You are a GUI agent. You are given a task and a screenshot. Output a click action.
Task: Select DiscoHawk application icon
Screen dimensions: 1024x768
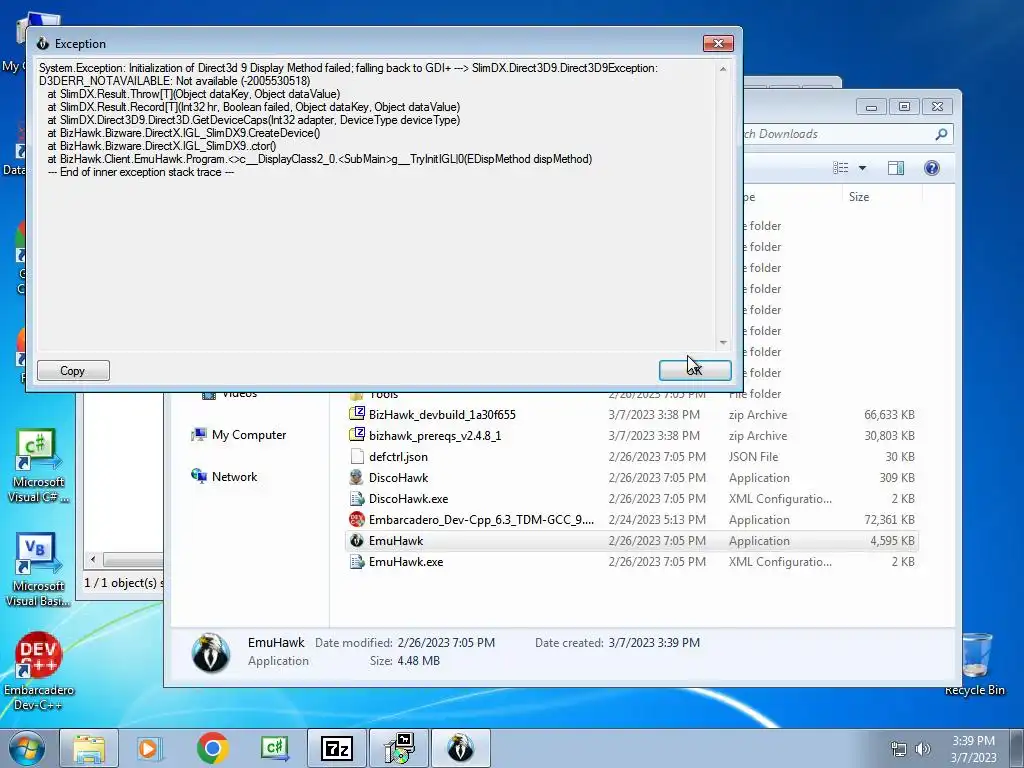pyautogui.click(x=357, y=477)
